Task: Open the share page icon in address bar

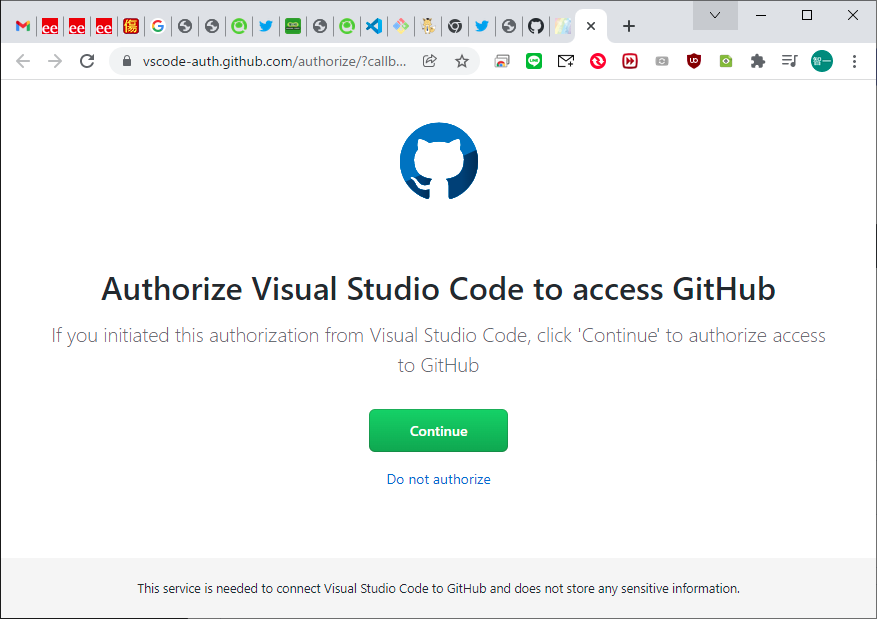Action: tap(430, 61)
